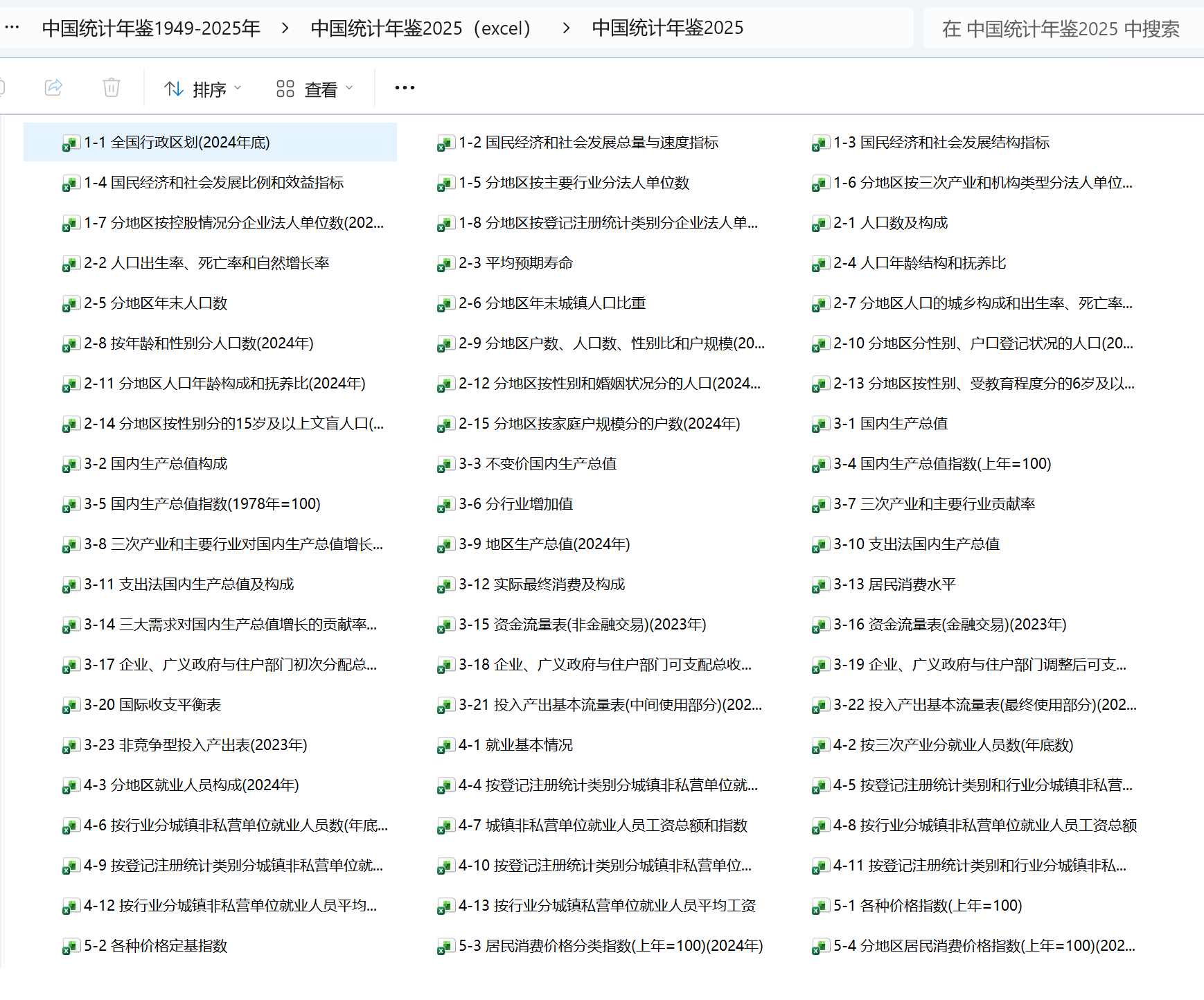This screenshot has height=1000, width=1204.
Task: Click Excel icon of 4-3 分地区就业人员构成
Action: 71,786
